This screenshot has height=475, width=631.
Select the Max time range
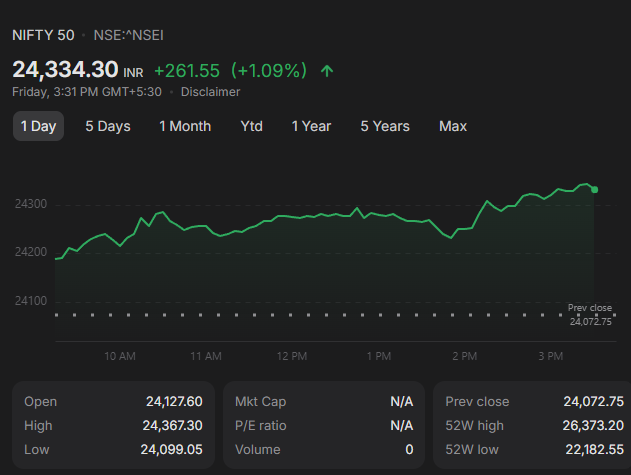(453, 126)
